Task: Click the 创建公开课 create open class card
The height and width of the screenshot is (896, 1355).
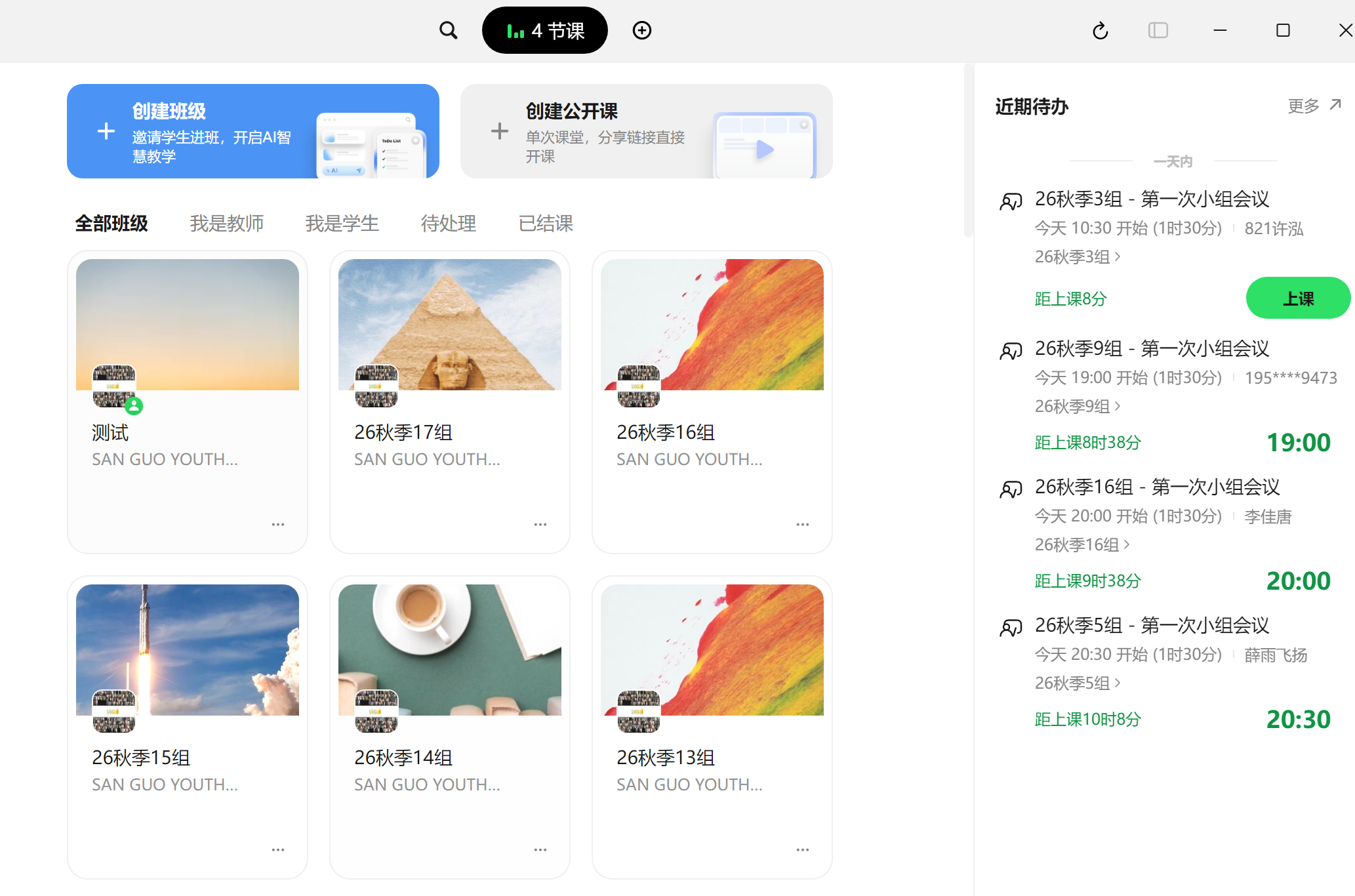Action: (x=646, y=131)
